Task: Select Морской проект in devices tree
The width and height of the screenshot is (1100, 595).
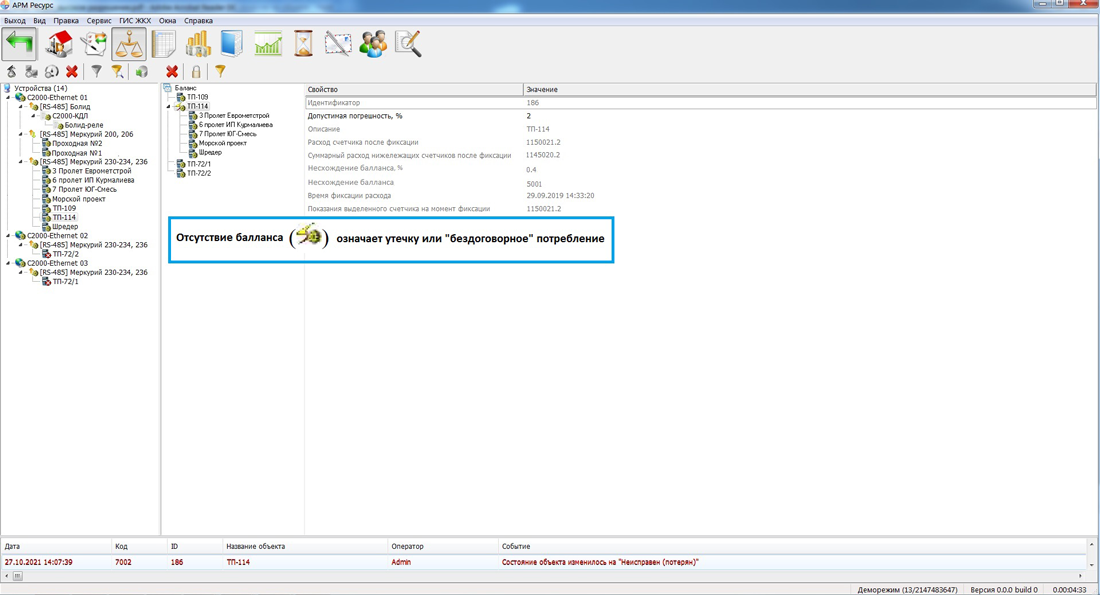Action: coord(78,199)
